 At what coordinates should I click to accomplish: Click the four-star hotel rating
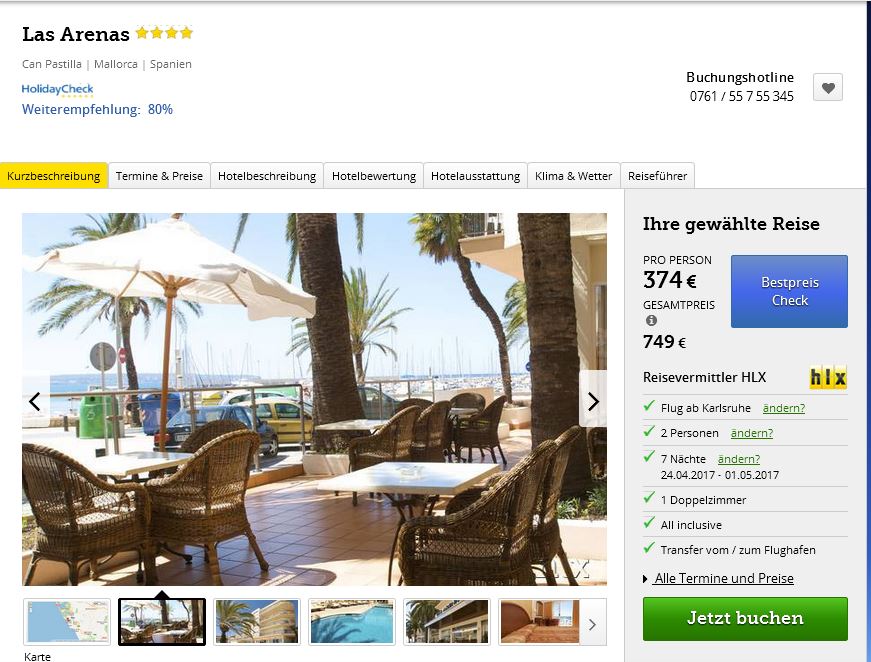pos(164,33)
